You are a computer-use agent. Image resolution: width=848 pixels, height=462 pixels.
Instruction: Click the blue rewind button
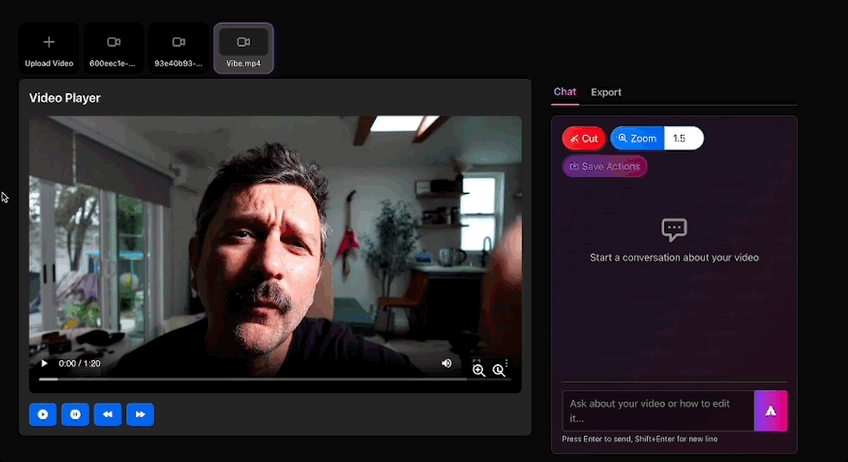pos(108,414)
